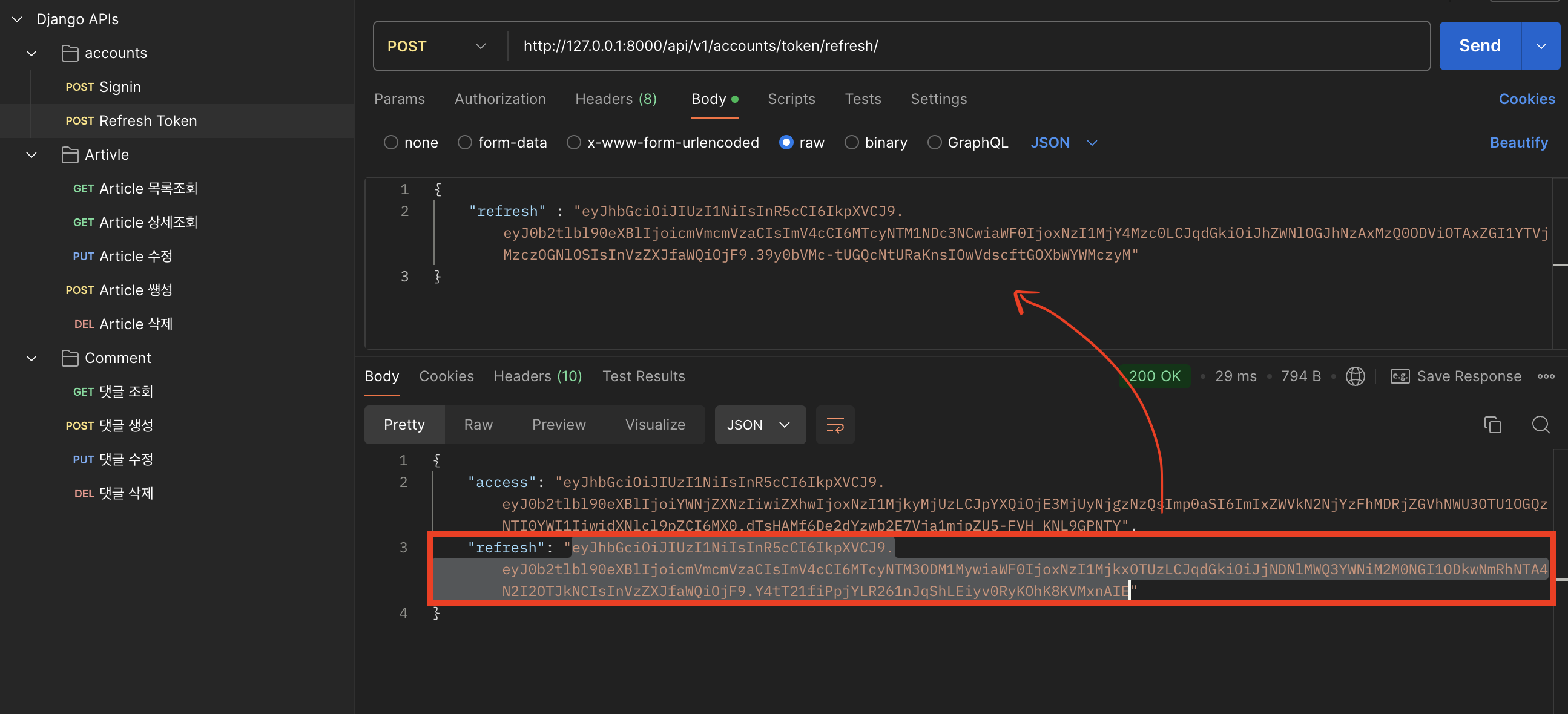Toggle the word wrap lines icon
The width and height of the screenshot is (1568, 714).
point(834,425)
